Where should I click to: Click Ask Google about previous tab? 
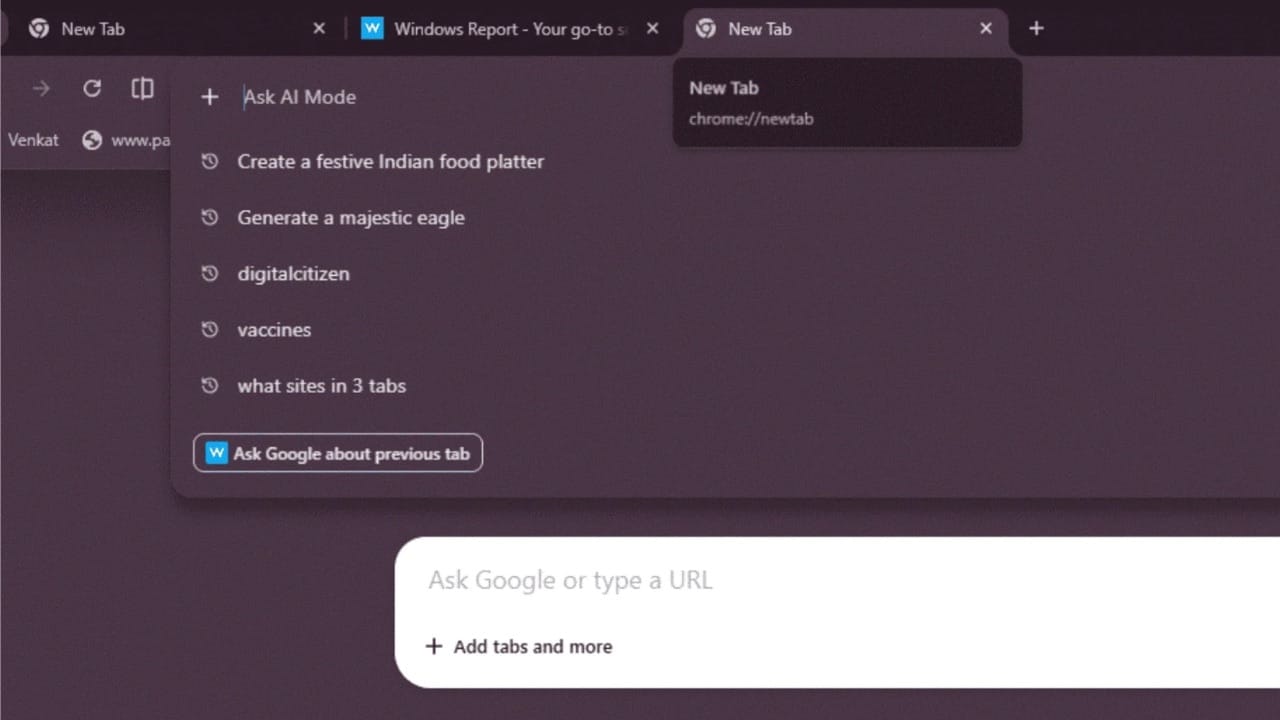coord(337,453)
